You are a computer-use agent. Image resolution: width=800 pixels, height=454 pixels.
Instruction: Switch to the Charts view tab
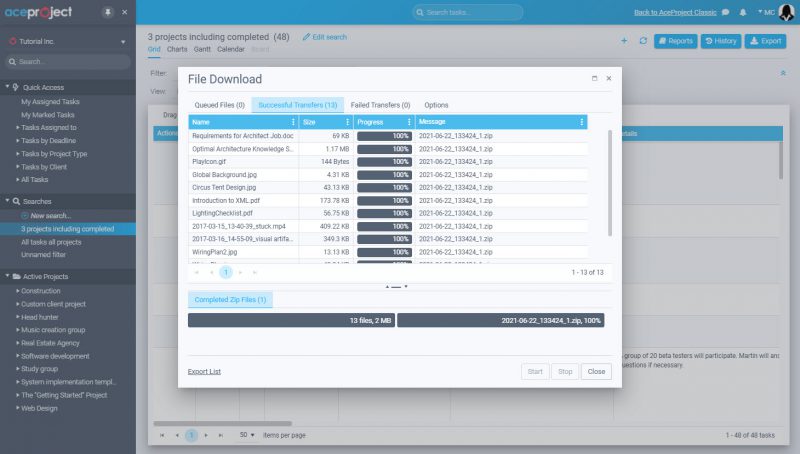pos(177,49)
